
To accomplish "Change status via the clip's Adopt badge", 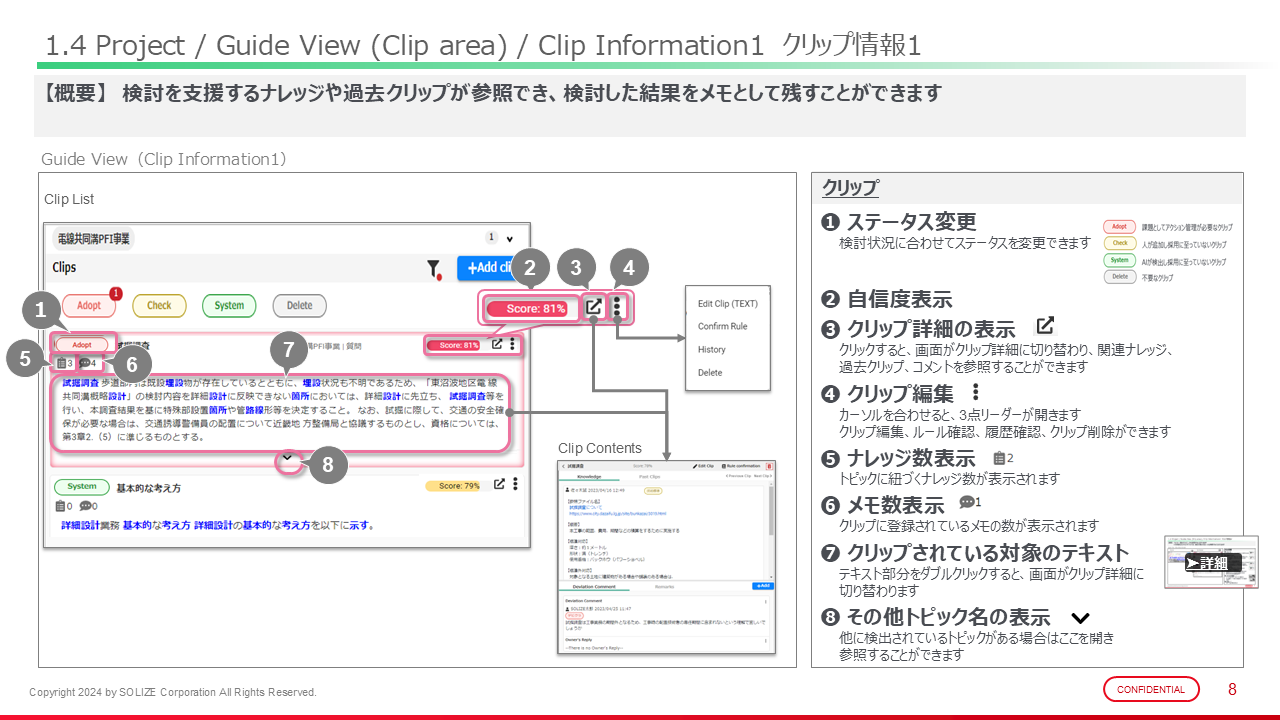I will click(x=82, y=345).
